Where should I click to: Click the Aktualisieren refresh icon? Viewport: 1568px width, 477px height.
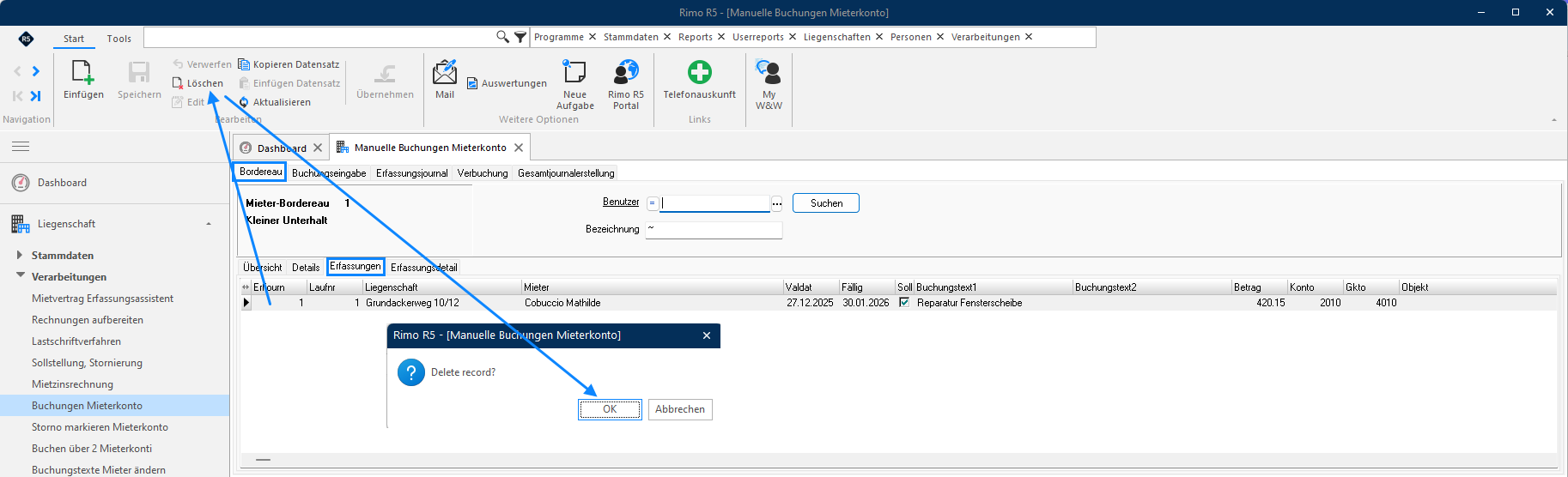point(244,102)
